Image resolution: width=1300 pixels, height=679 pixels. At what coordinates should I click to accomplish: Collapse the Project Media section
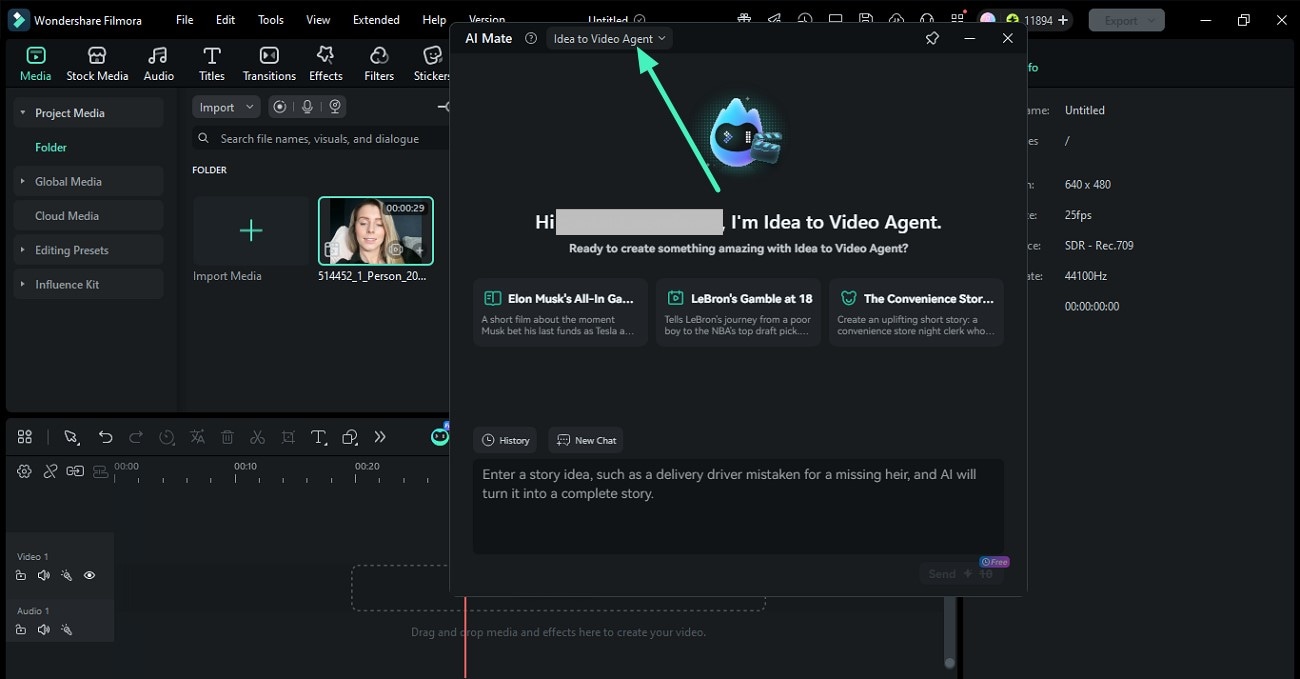pos(23,113)
